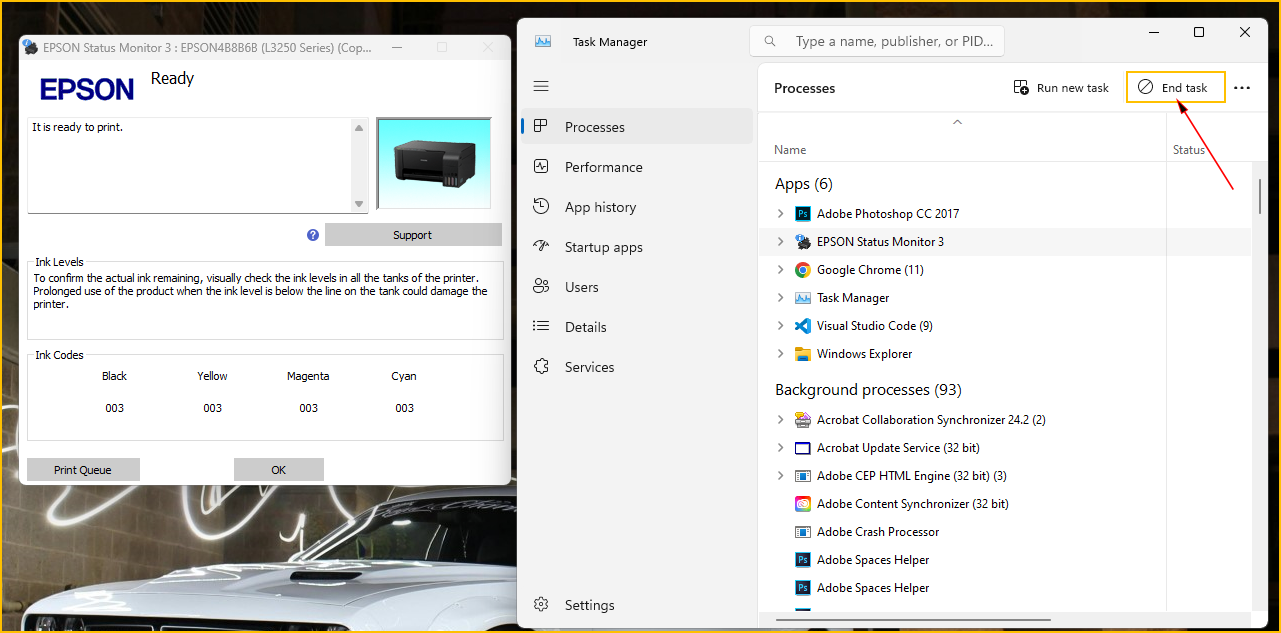Open the Performance tab in sidebar
The image size is (1281, 633).
coord(603,167)
